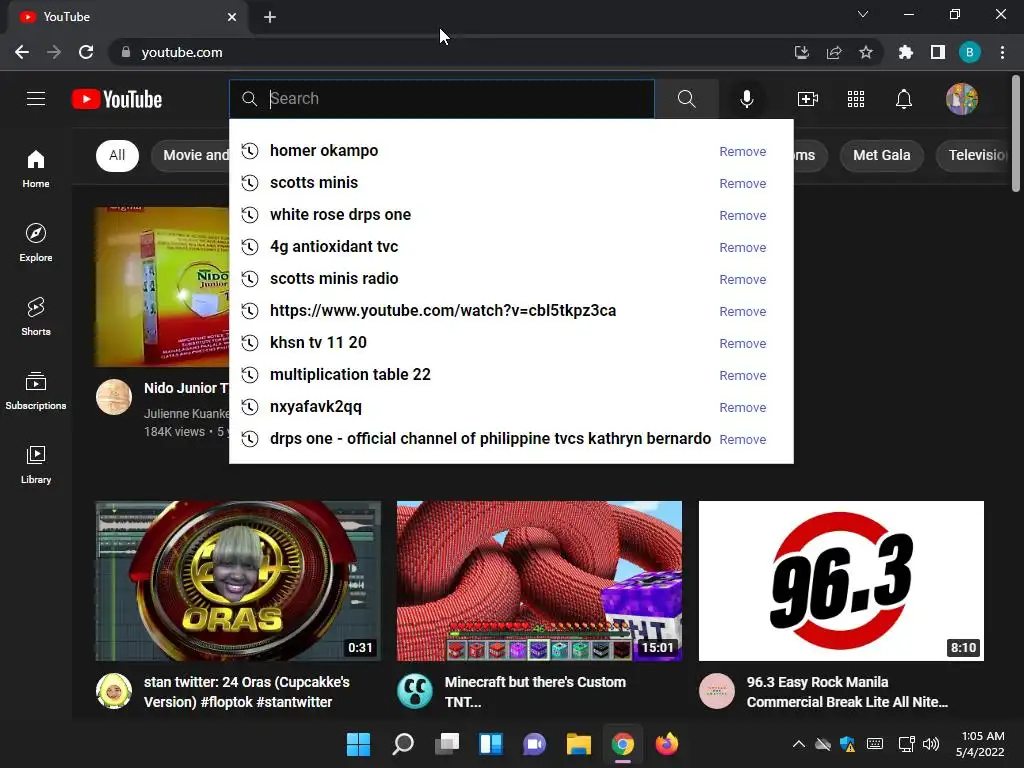Screen dimensions: 1024x768
Task: Open the account avatar menu
Action: pos(962,99)
